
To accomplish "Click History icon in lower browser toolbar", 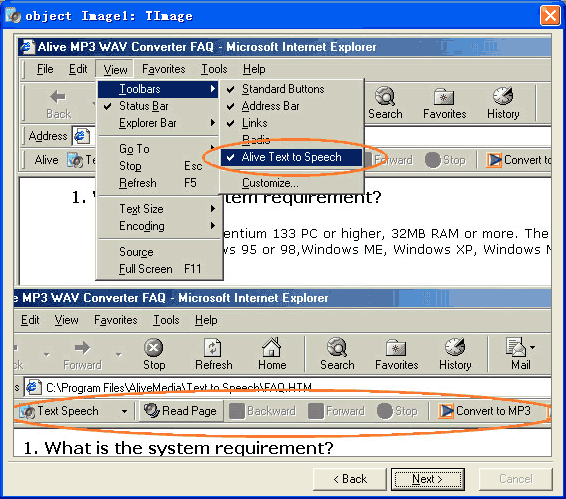I will coord(455,354).
